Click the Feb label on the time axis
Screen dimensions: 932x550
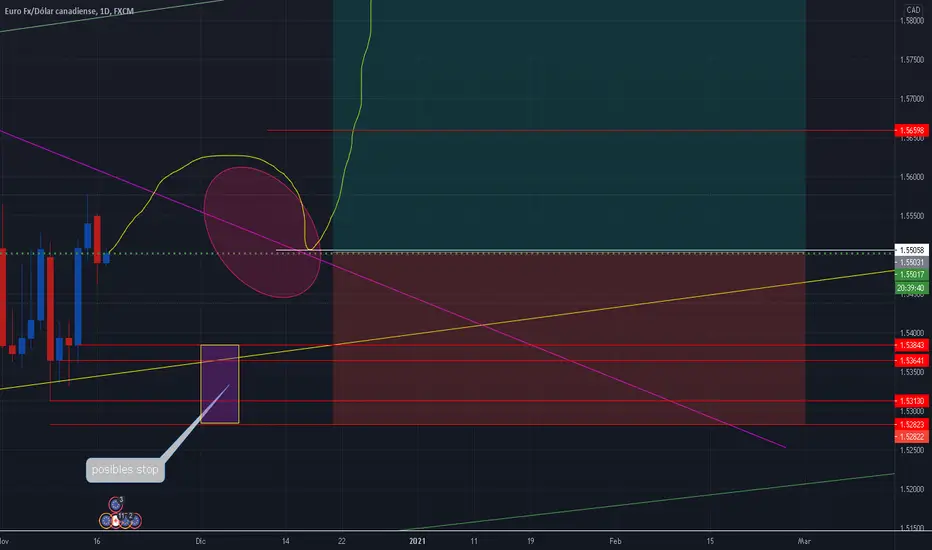(615, 541)
